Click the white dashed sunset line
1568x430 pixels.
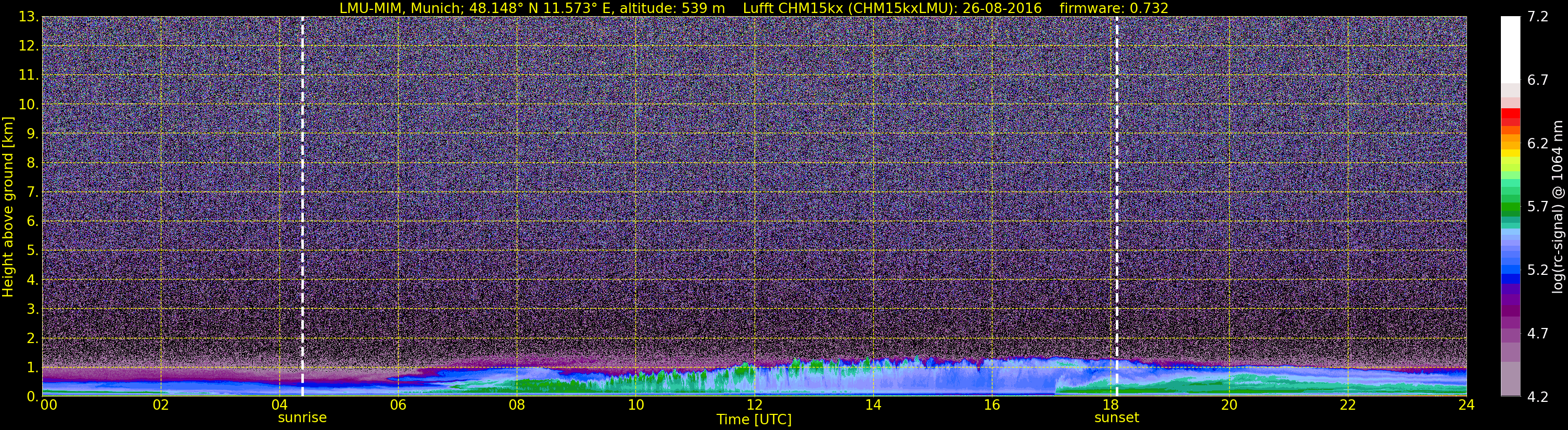pos(1116,207)
